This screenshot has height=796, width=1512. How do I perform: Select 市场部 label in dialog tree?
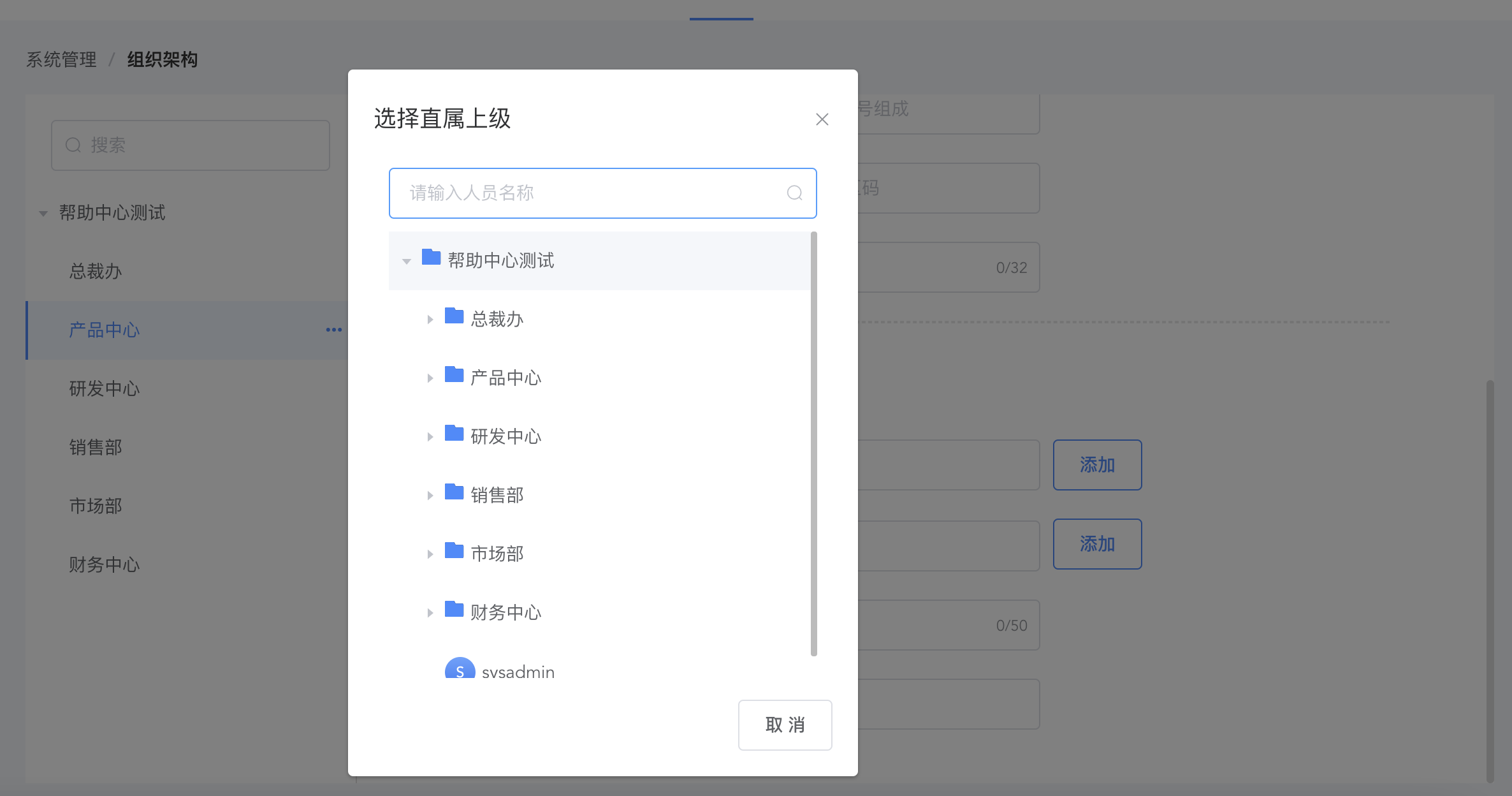point(497,554)
